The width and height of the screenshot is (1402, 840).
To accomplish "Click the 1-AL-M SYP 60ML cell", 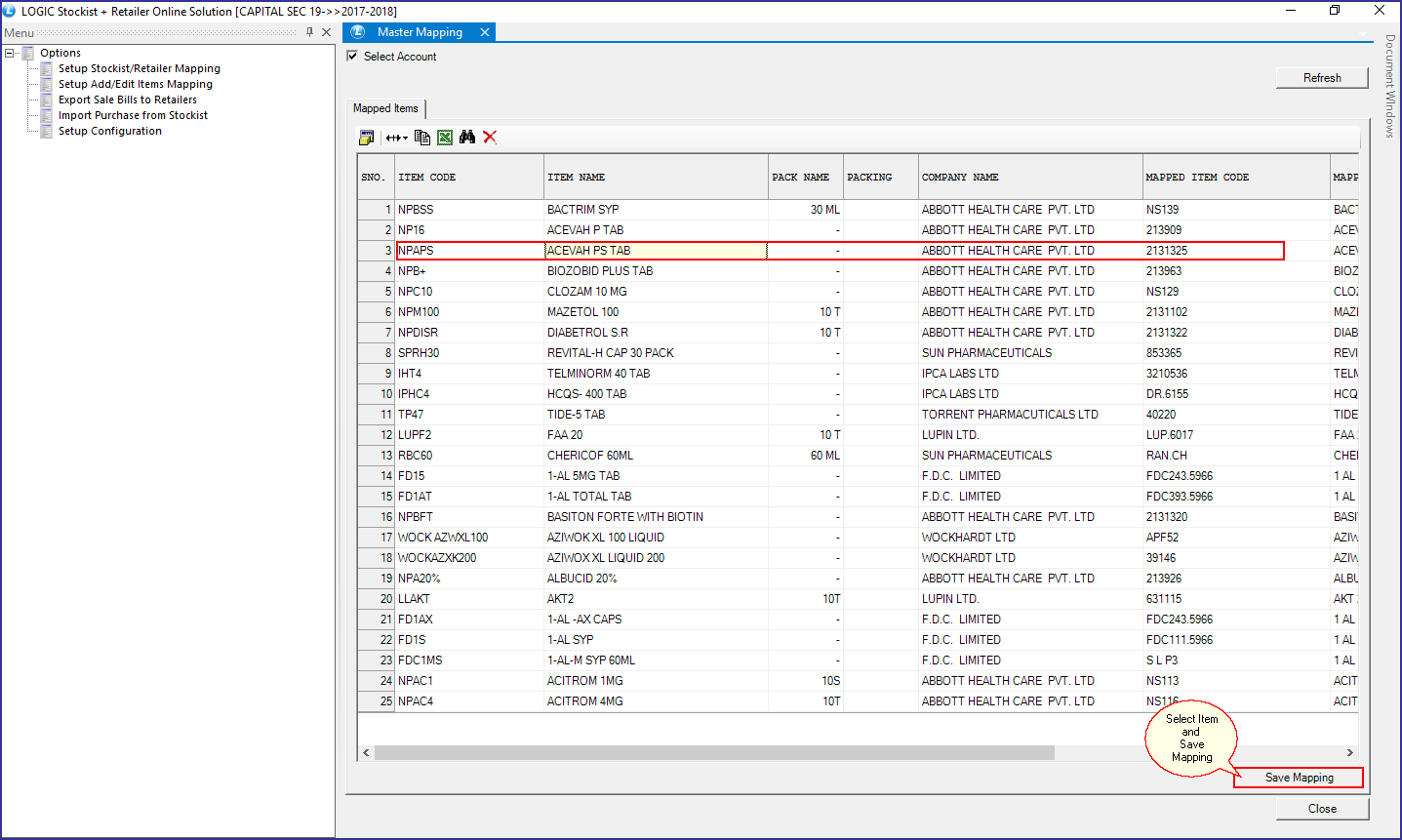I will point(656,660).
